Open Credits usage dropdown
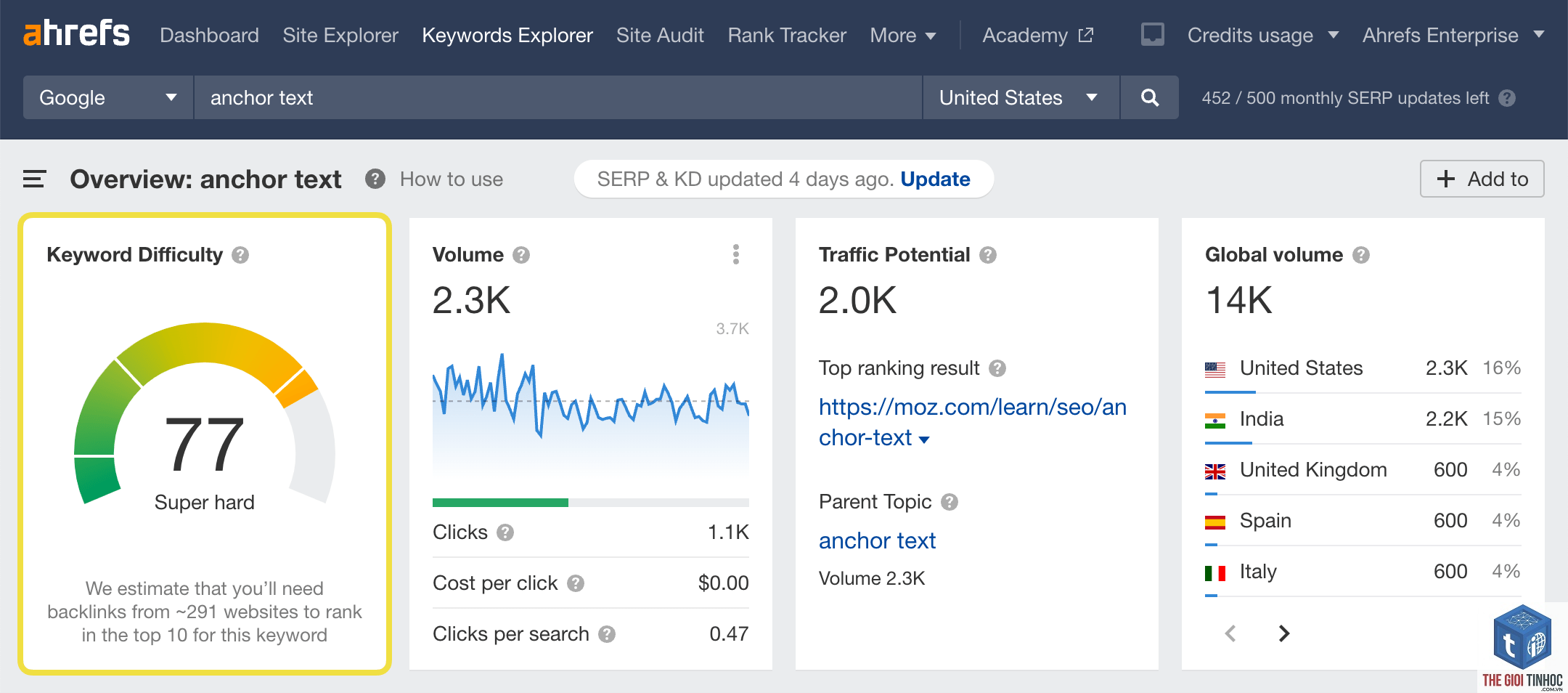 pos(1262,35)
